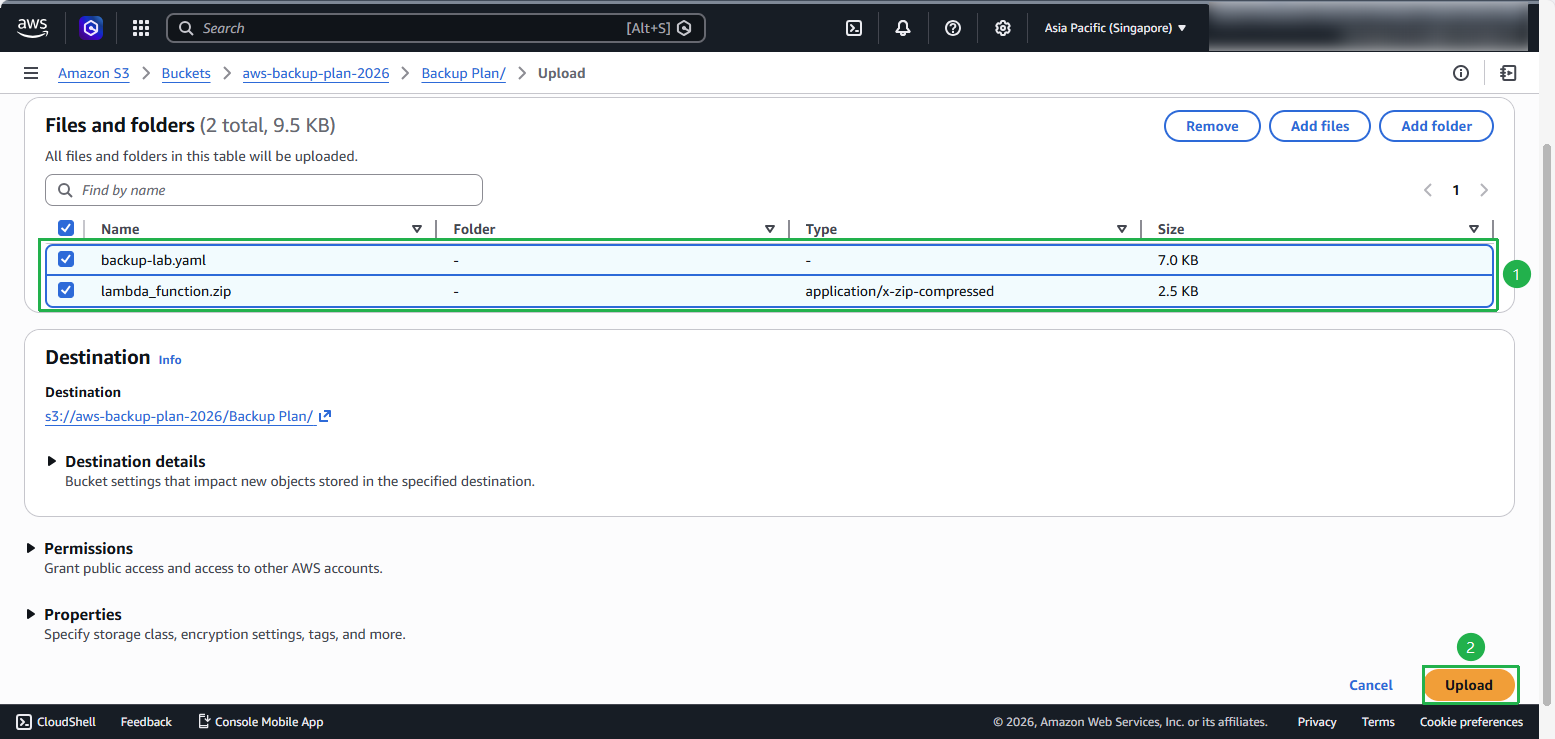Viewport: 1555px width, 739px height.
Task: Open the AWS home logo
Action: (32, 27)
